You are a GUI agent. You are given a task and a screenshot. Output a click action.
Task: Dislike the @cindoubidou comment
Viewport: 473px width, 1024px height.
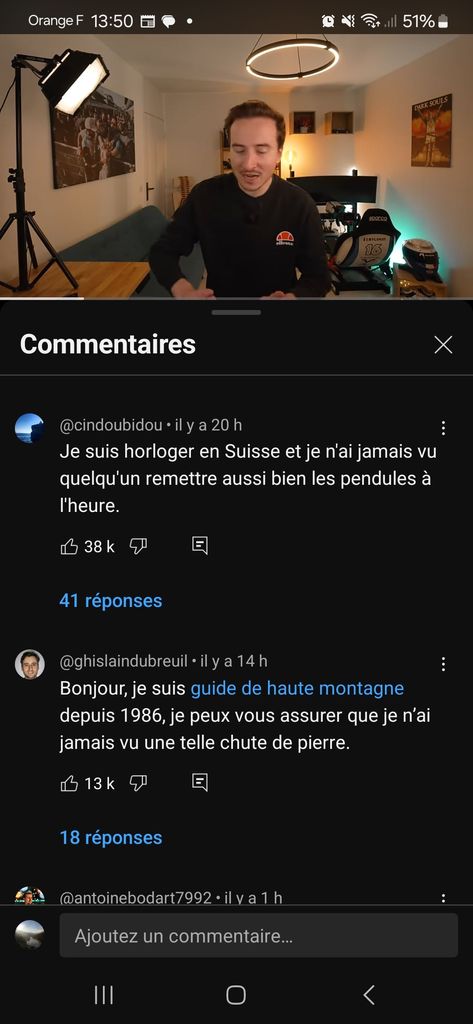coord(138,547)
